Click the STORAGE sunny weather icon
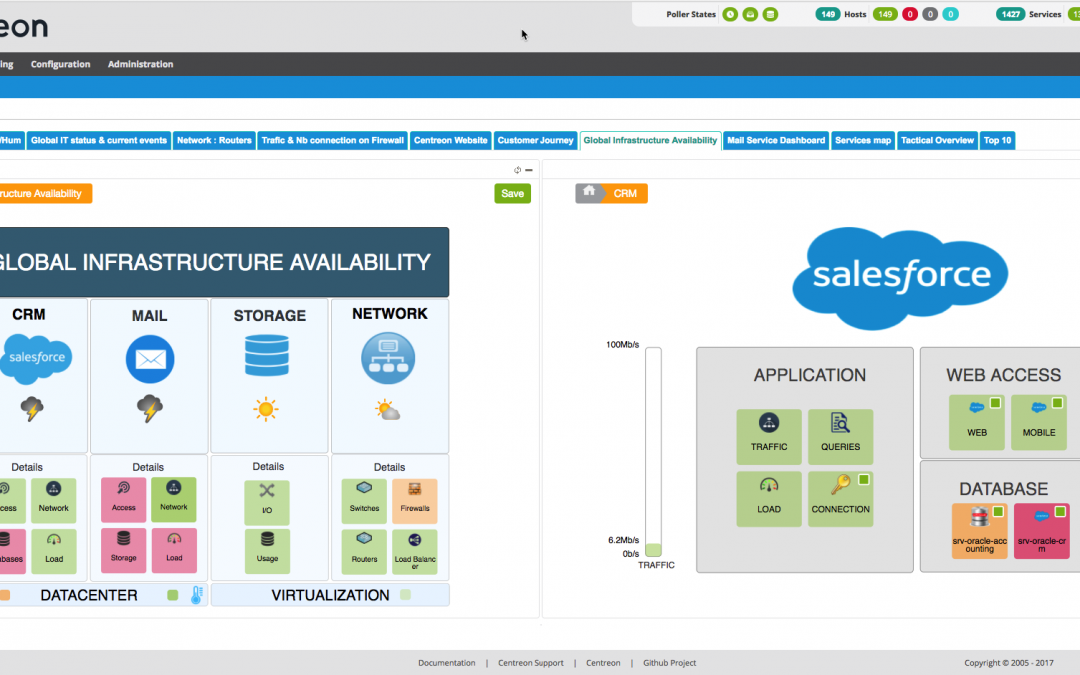Image resolution: width=1080 pixels, height=675 pixels. (x=266, y=409)
